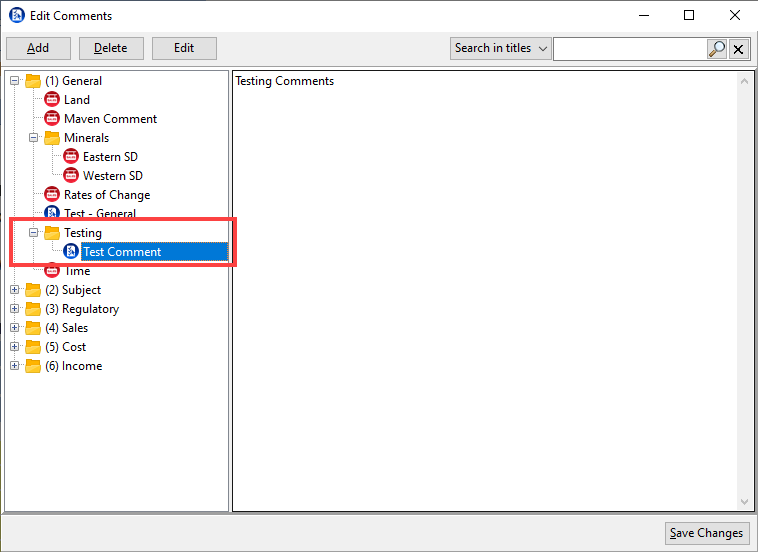Click into the search text field
This screenshot has height=552, width=758.
point(629,48)
